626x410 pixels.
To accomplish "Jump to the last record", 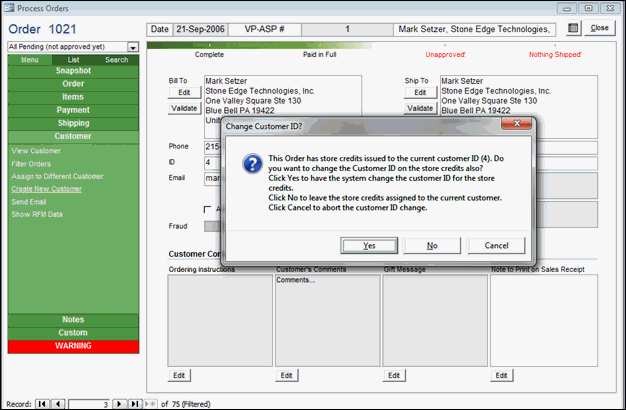I will pyautogui.click(x=134, y=403).
